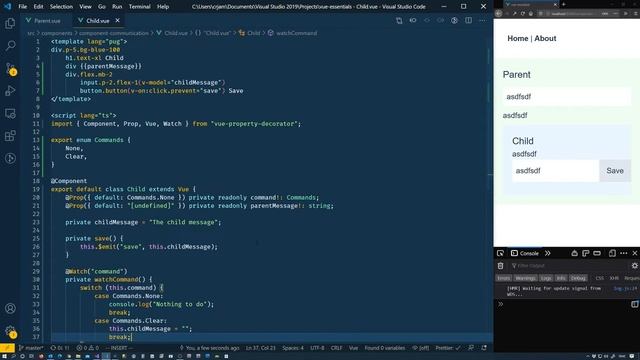Toggle XHR filter in console
This screenshot has width=640, height=360.
click(x=614, y=278)
